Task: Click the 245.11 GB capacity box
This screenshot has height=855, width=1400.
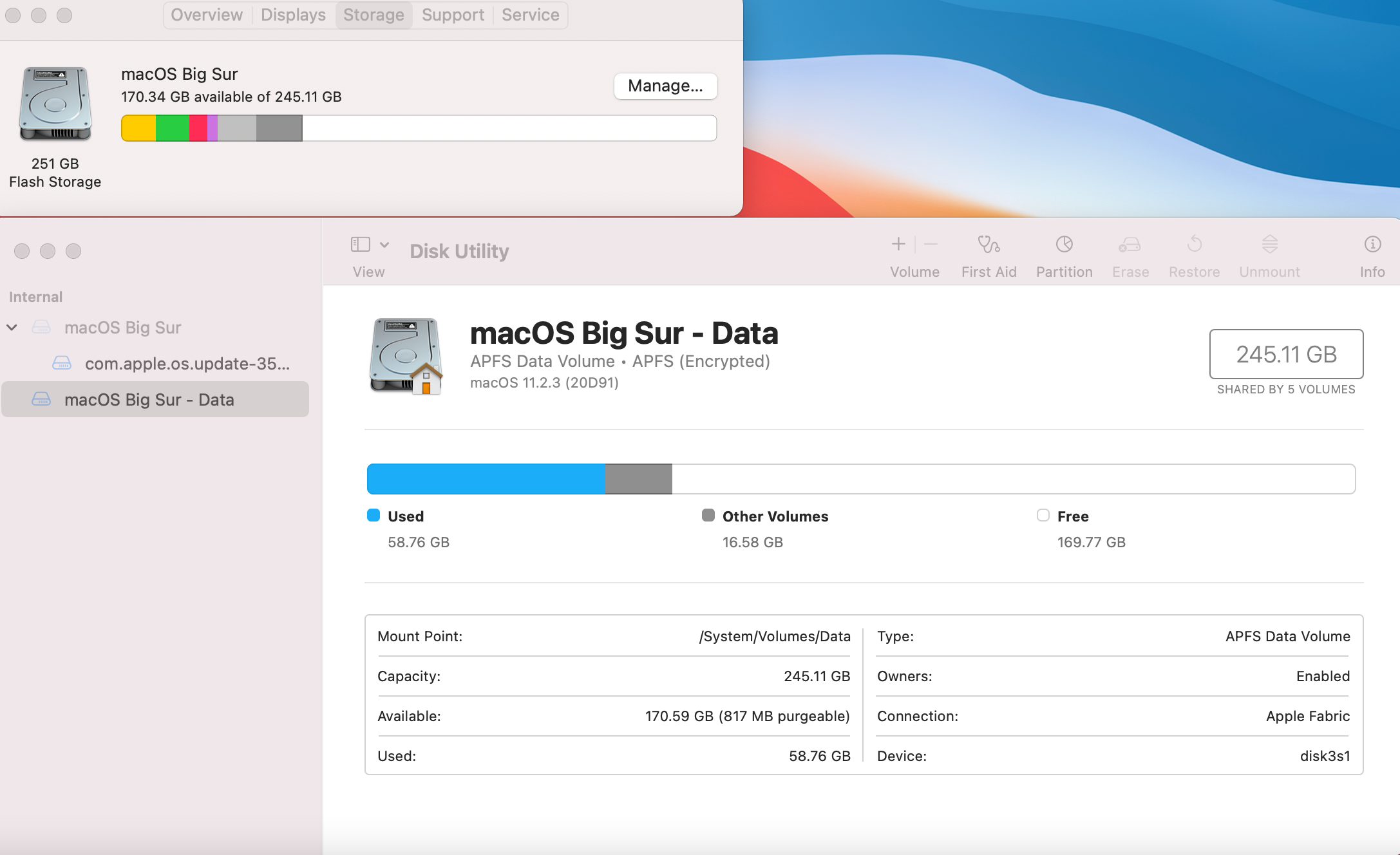Action: click(1286, 354)
